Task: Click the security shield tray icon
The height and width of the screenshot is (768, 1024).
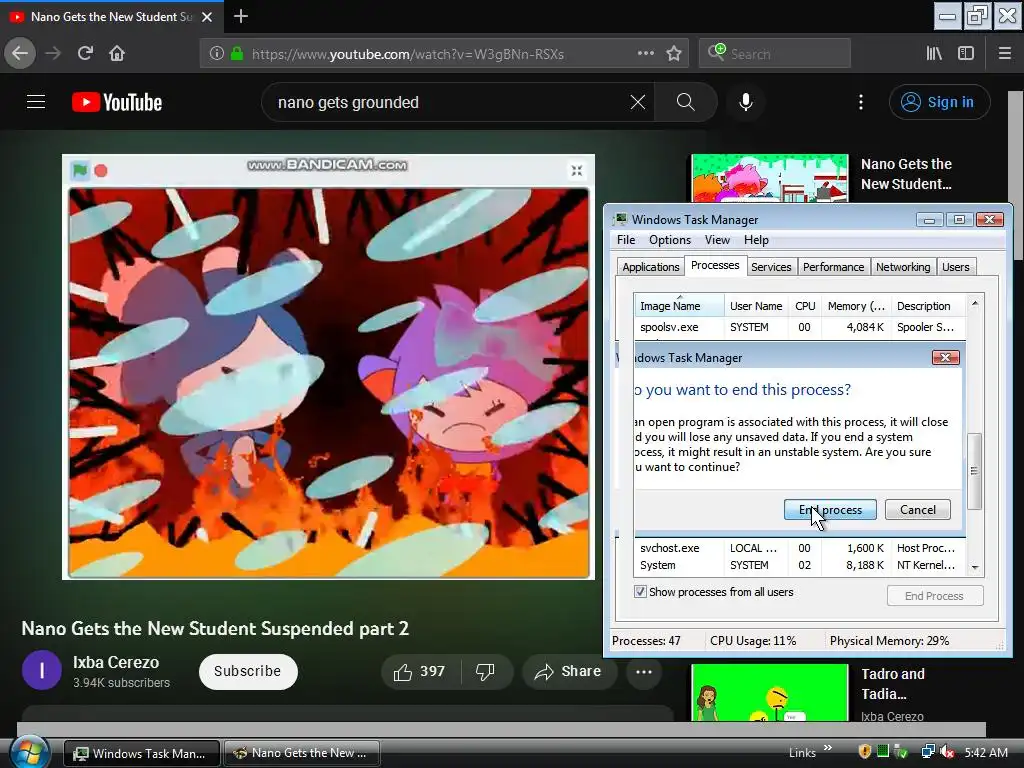Action: (865, 752)
